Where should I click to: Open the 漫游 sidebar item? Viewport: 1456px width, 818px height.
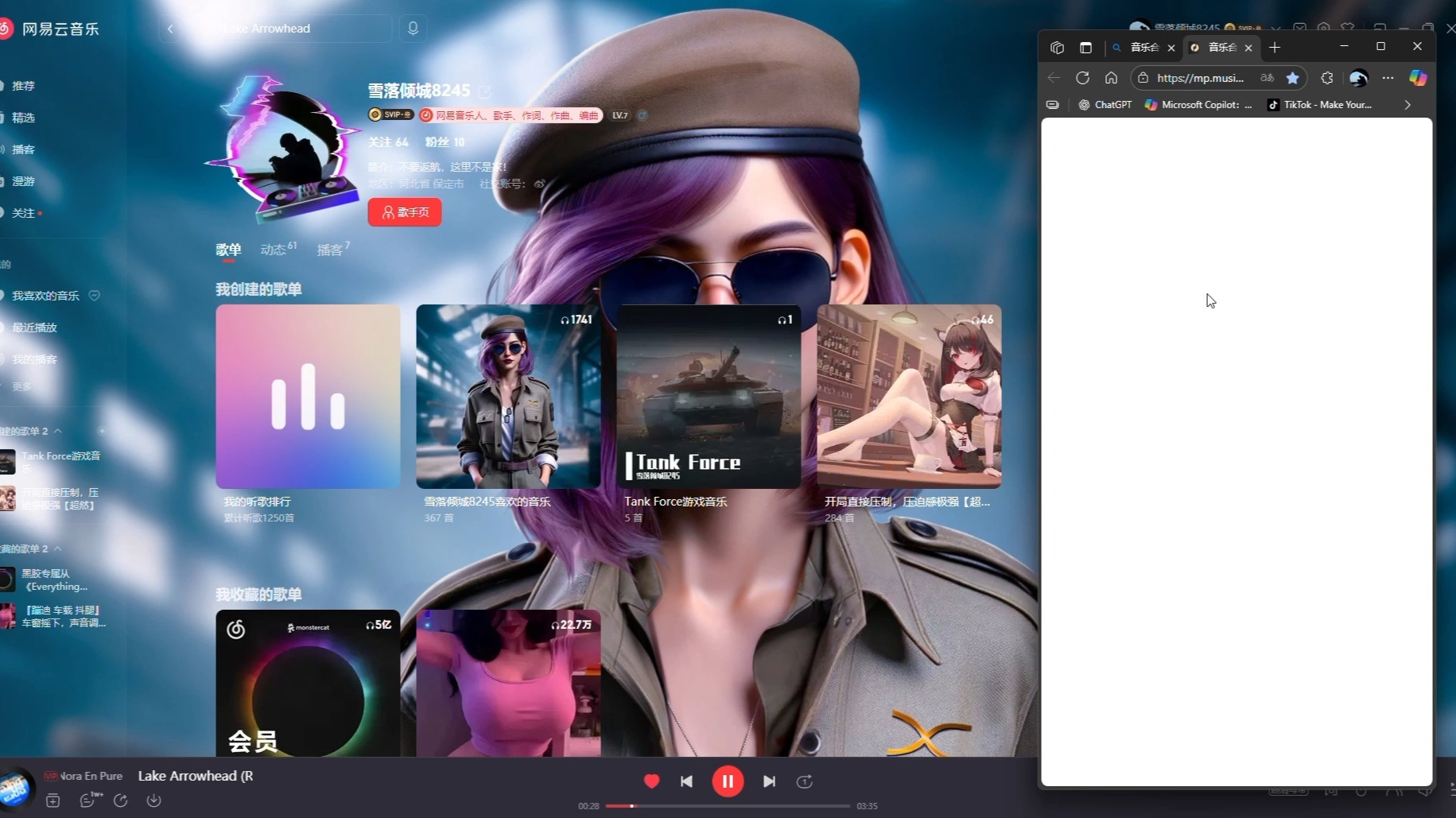[x=23, y=181]
